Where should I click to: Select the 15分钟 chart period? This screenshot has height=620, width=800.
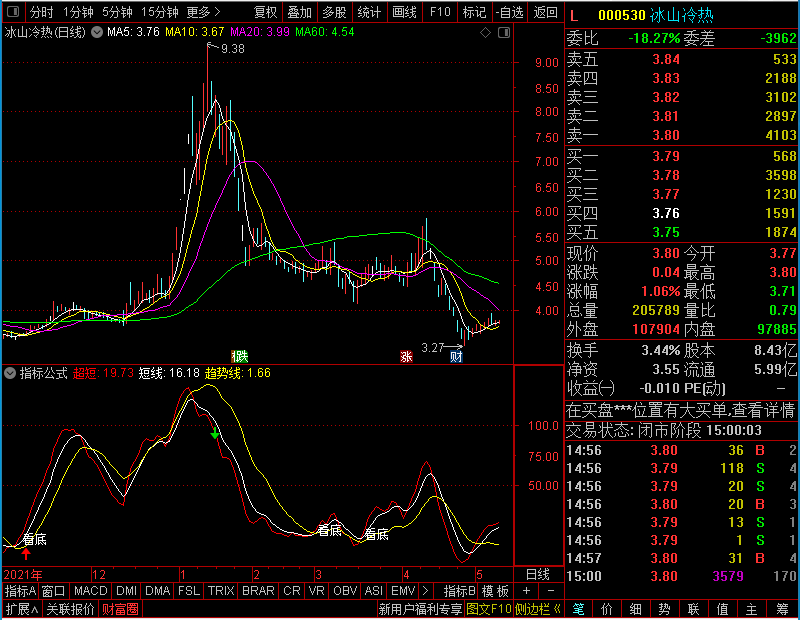(x=160, y=12)
